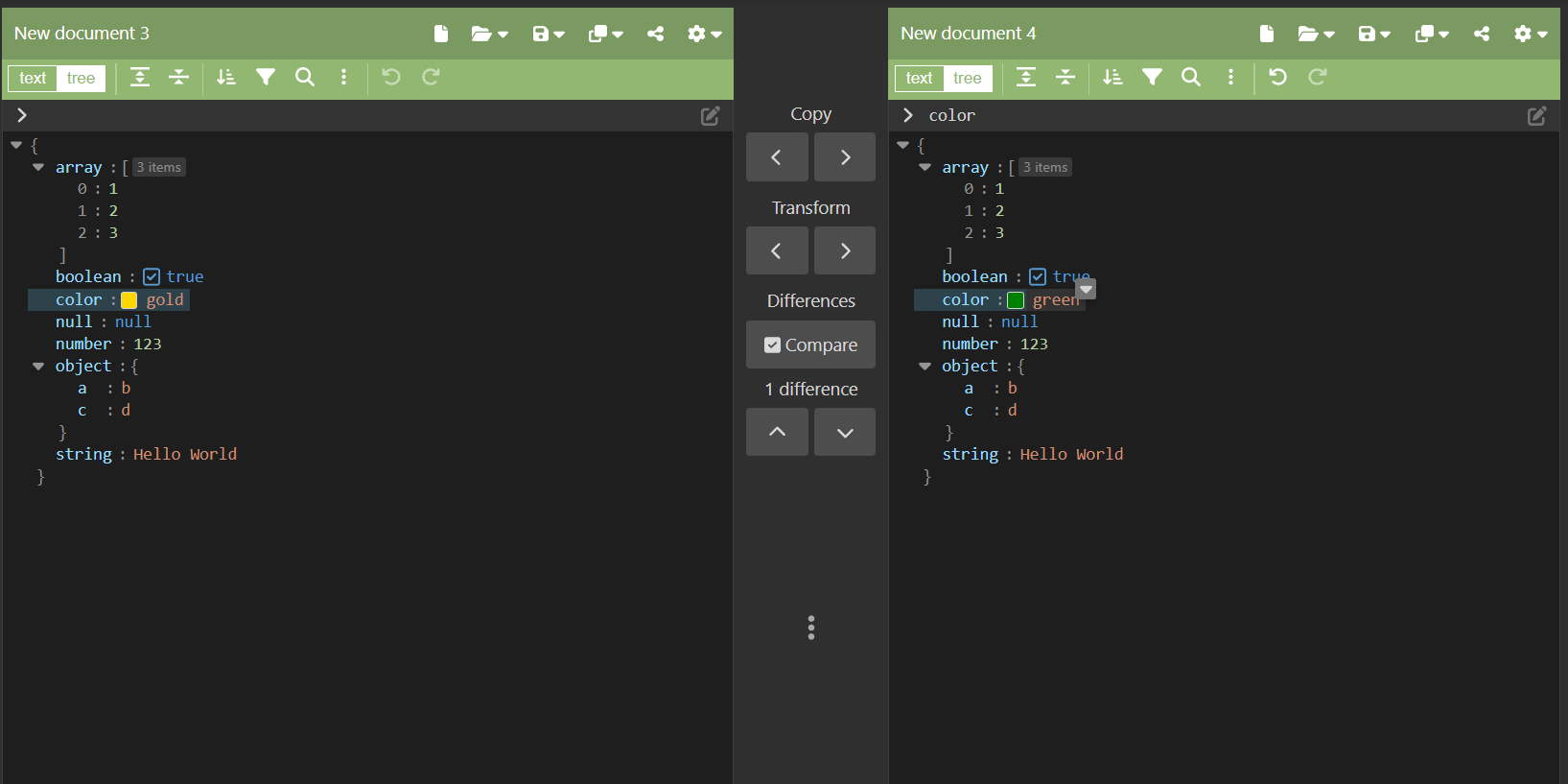
Task: Sort contents in right panel
Action: click(x=1112, y=77)
